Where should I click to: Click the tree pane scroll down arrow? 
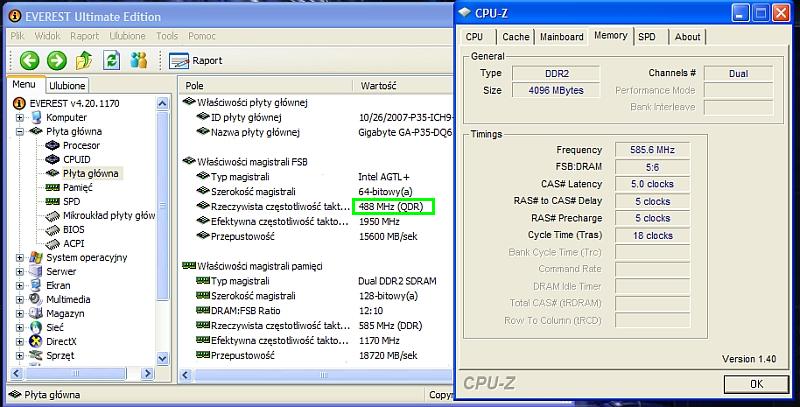tap(162, 359)
